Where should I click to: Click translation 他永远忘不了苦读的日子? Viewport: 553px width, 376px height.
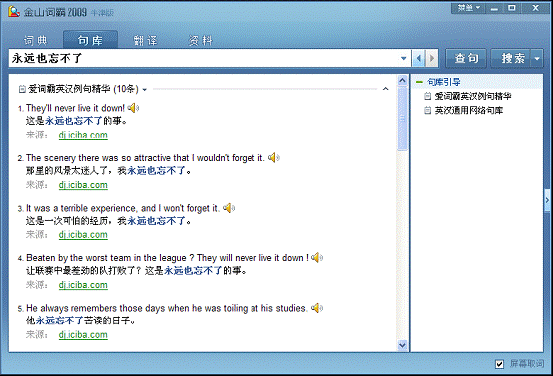[x=80, y=320]
